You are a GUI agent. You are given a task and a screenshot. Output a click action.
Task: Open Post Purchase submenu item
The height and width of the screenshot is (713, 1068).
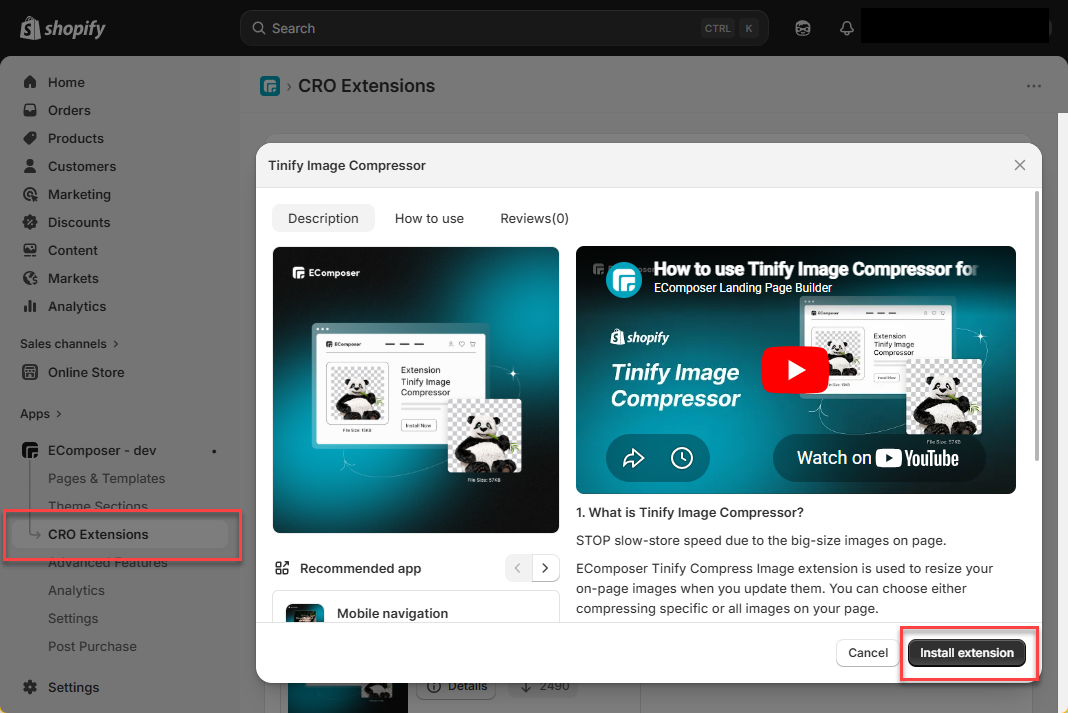pyautogui.click(x=92, y=646)
